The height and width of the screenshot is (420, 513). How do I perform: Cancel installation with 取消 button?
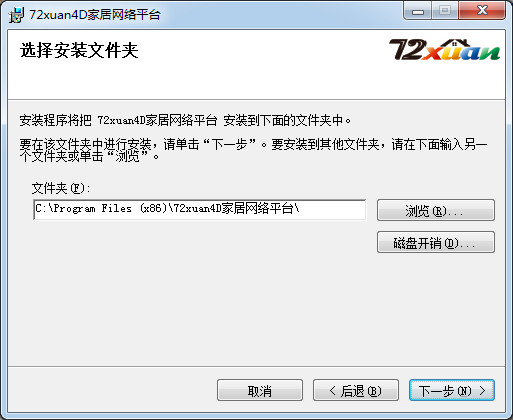pyautogui.click(x=260, y=390)
